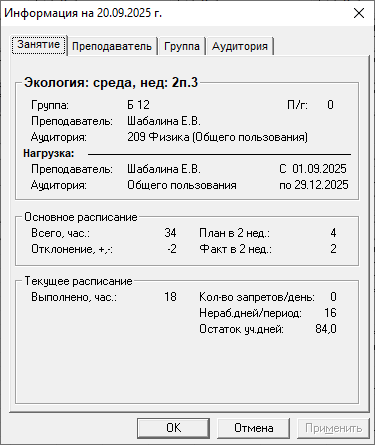Select the heading Экология: среда, нед: 2п.3
Image resolution: width=375 pixels, height=445 pixels.
click(x=111, y=82)
